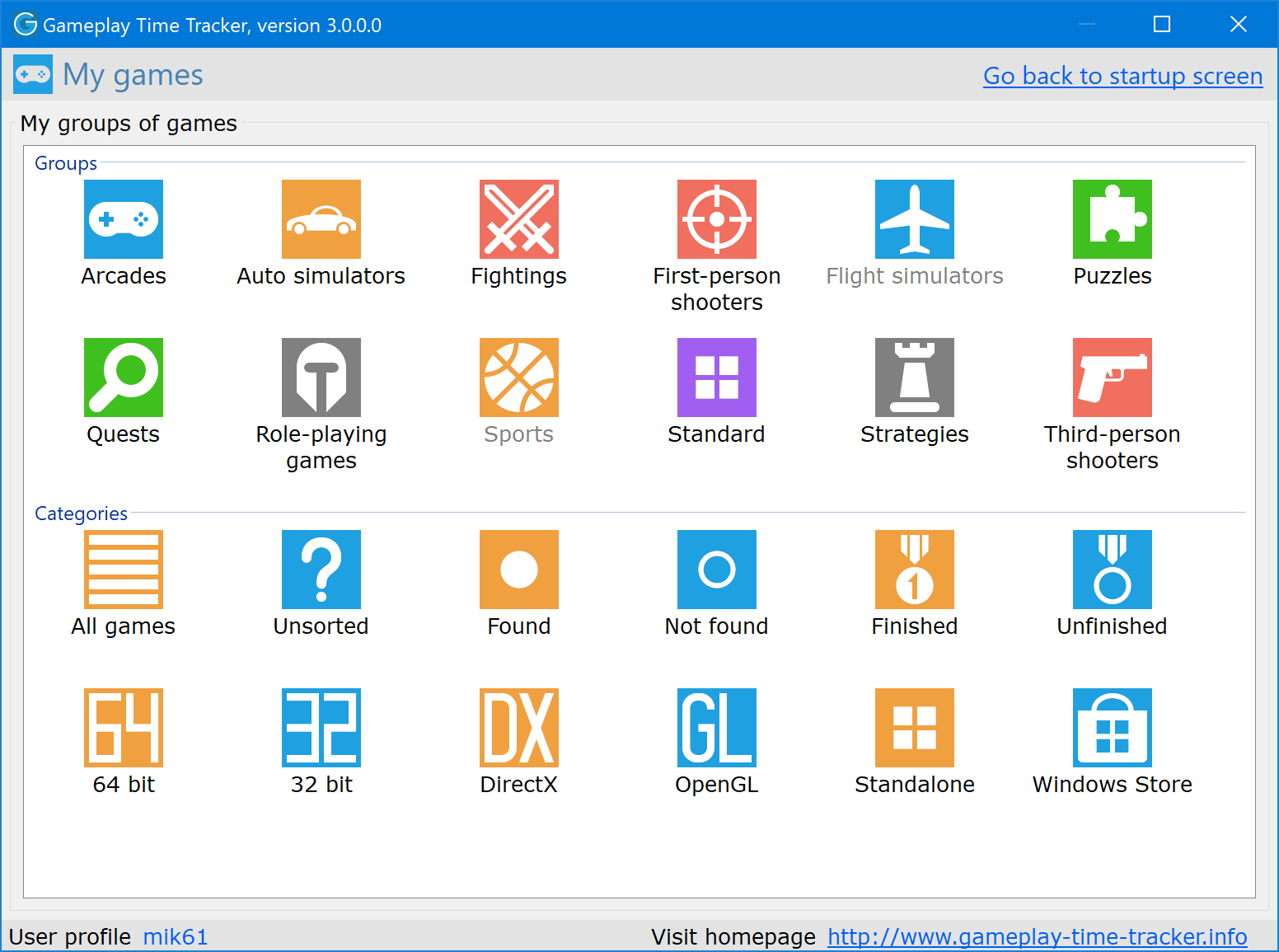Click the "Groups" section label

pos(66,163)
